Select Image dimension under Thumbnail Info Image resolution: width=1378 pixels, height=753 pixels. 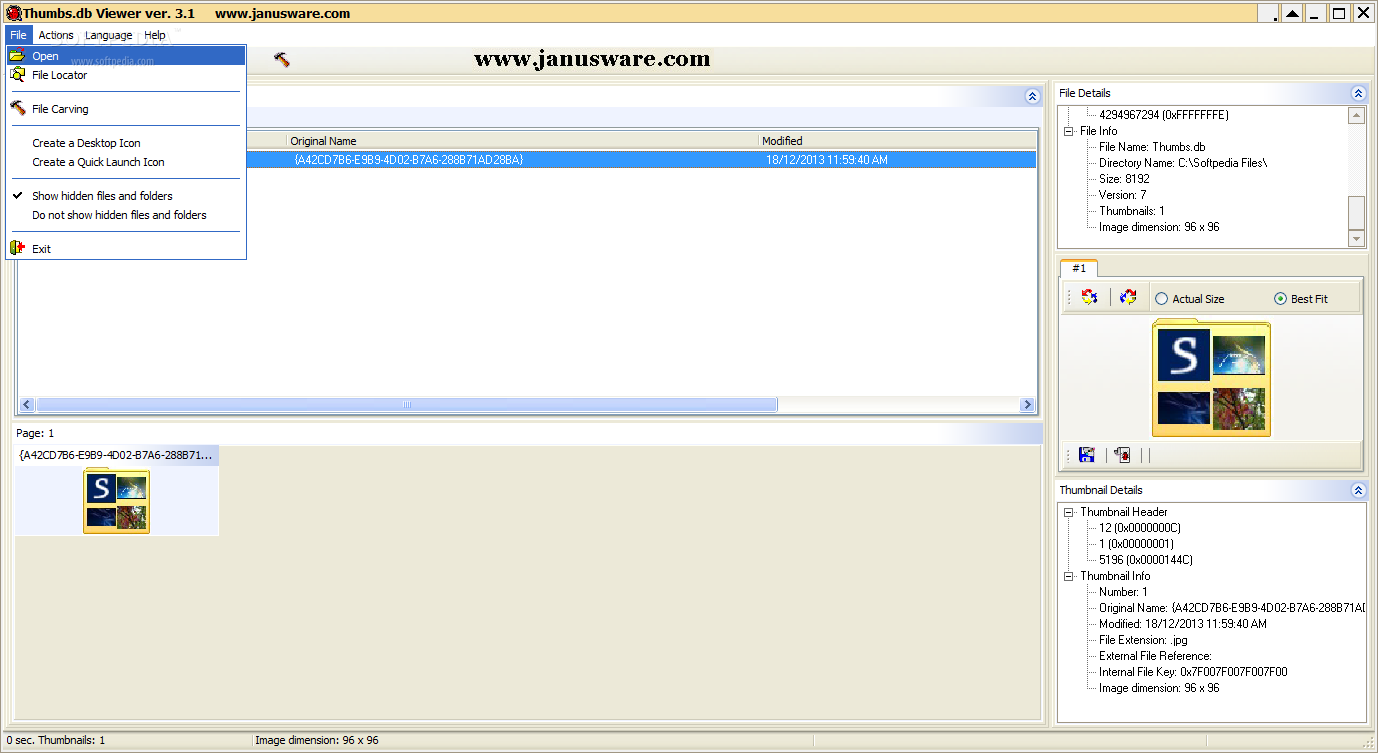tap(1159, 688)
